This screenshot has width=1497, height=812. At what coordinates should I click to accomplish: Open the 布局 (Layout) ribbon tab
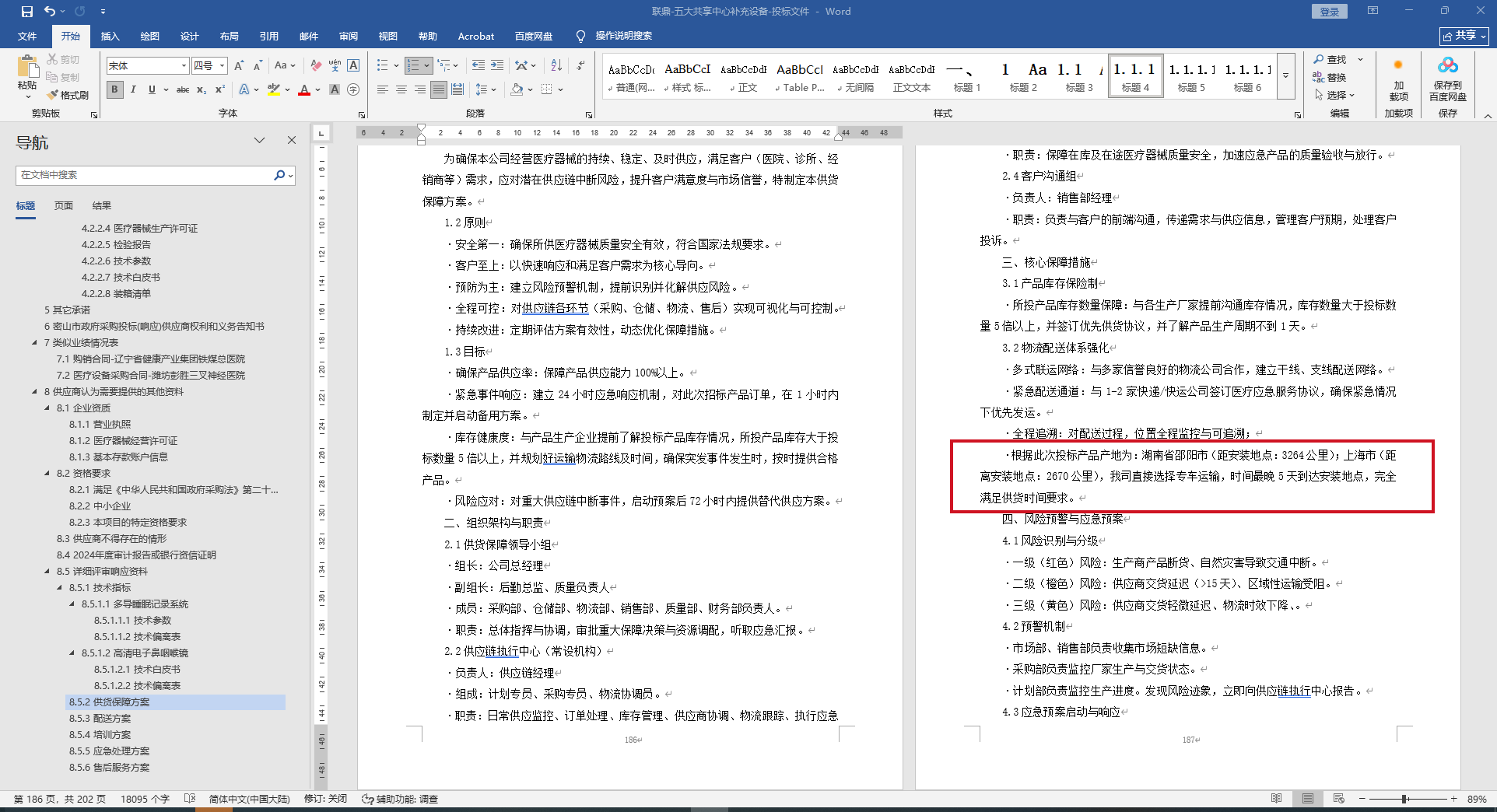230,36
